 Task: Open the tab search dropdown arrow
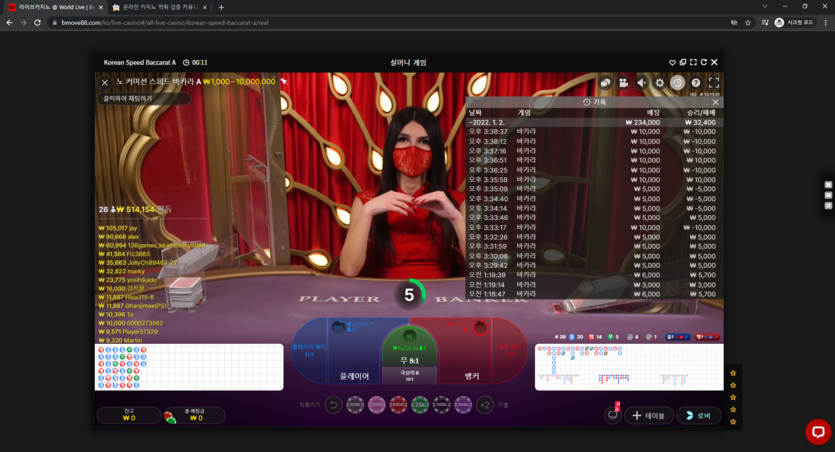click(x=765, y=6)
